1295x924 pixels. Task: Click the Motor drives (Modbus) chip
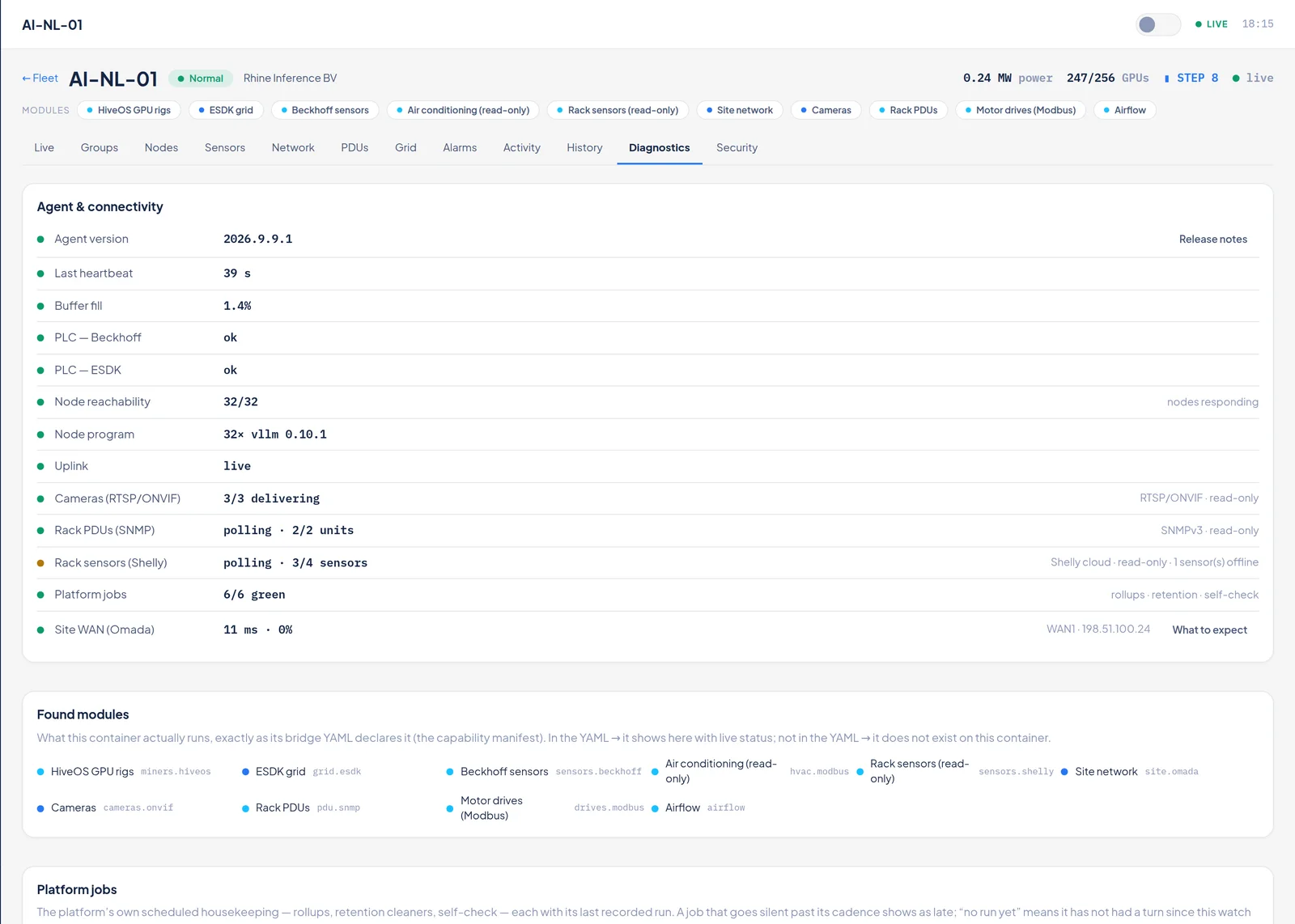[1021, 110]
